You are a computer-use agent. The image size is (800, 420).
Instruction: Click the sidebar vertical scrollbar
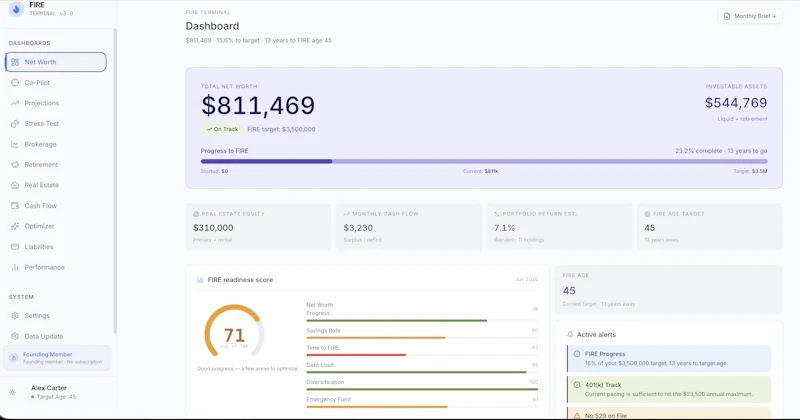pos(115,181)
